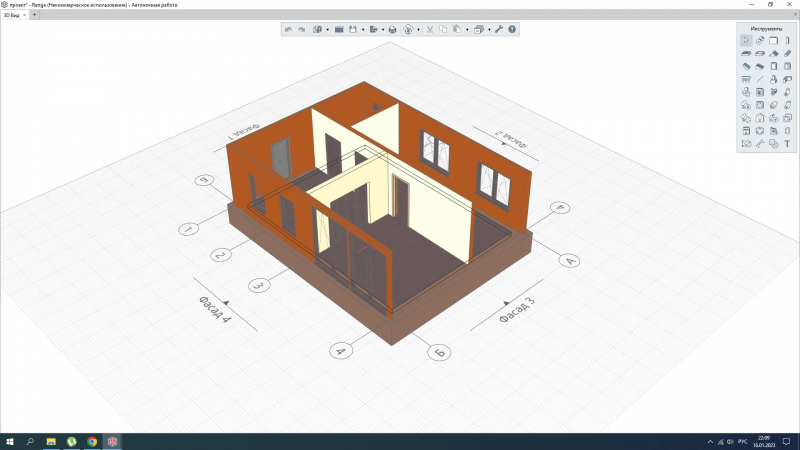Click the Print icon in toolbar
800x450 pixels.
point(392,30)
